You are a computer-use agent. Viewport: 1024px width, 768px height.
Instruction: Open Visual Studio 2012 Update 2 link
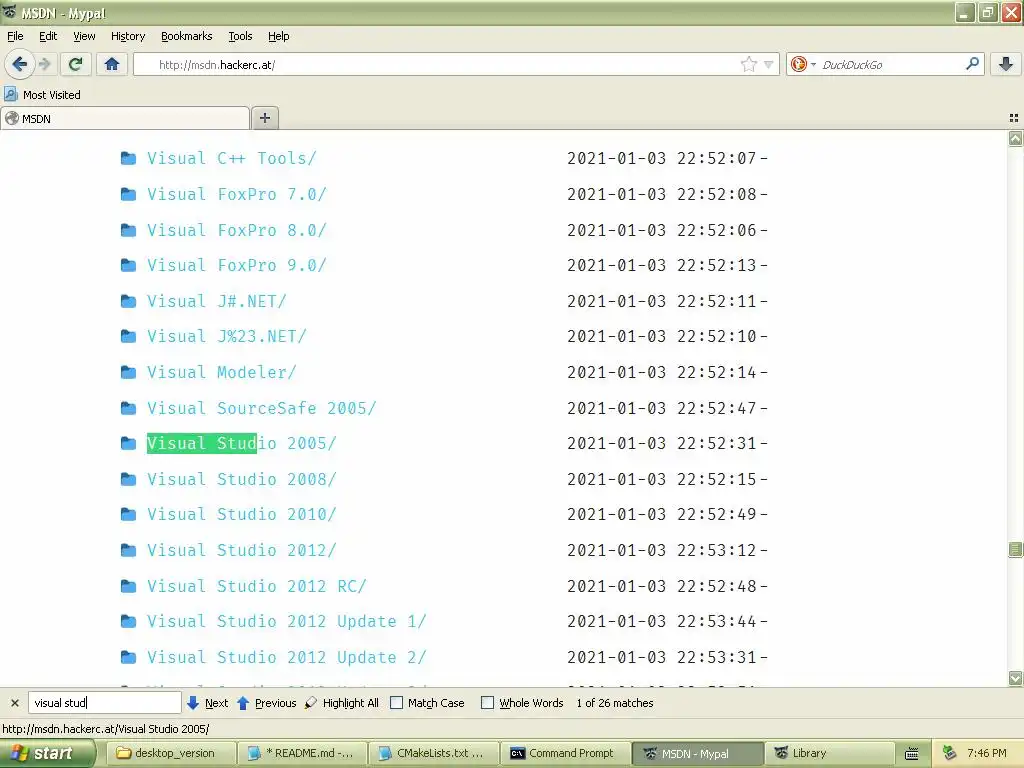tap(287, 657)
